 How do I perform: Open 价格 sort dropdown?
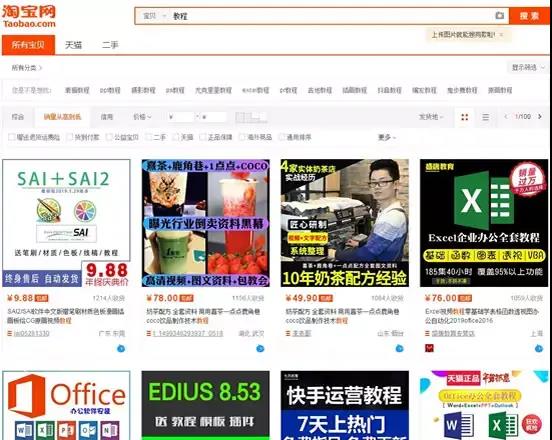[x=142, y=117]
